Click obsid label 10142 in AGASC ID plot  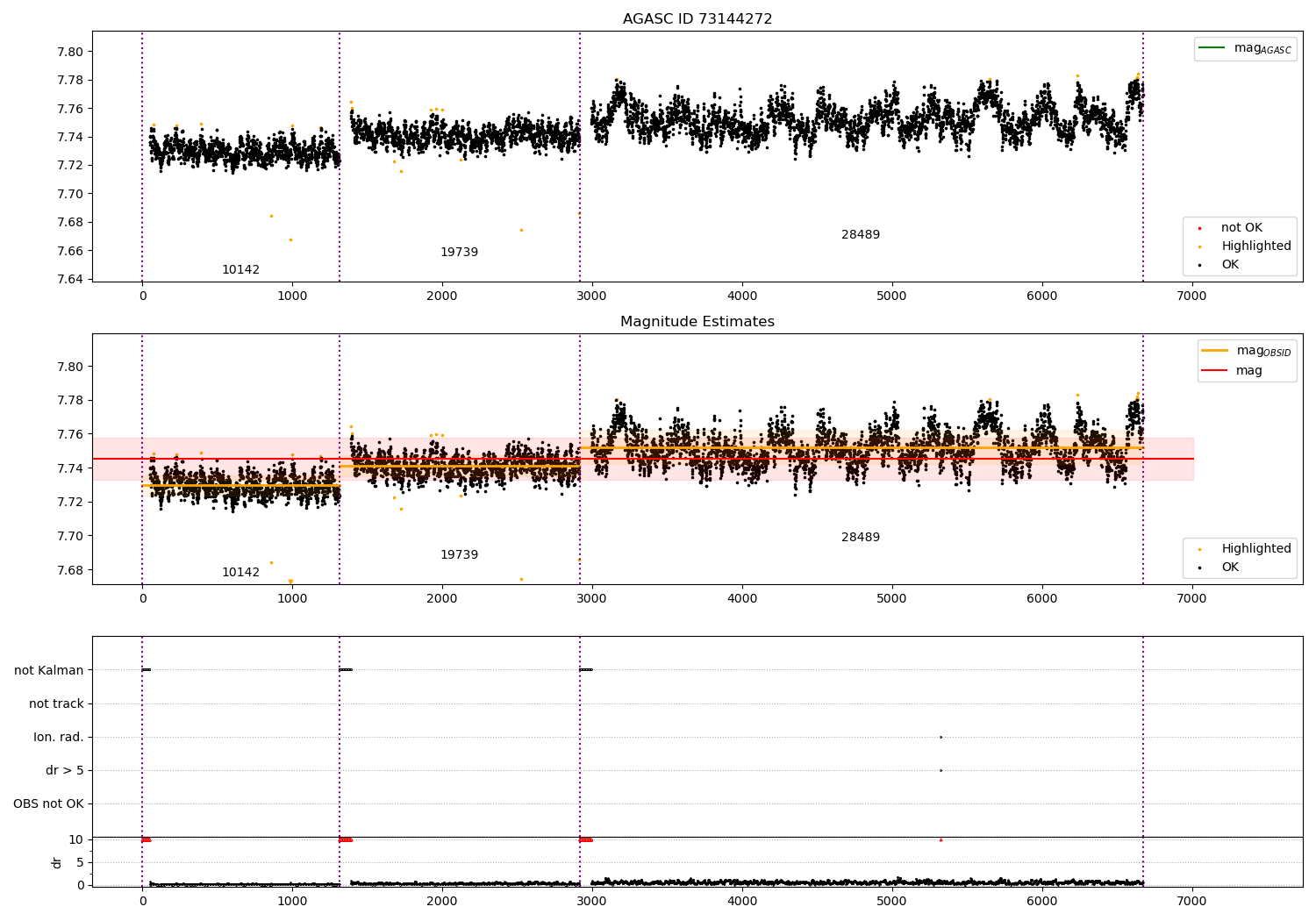[x=240, y=269]
